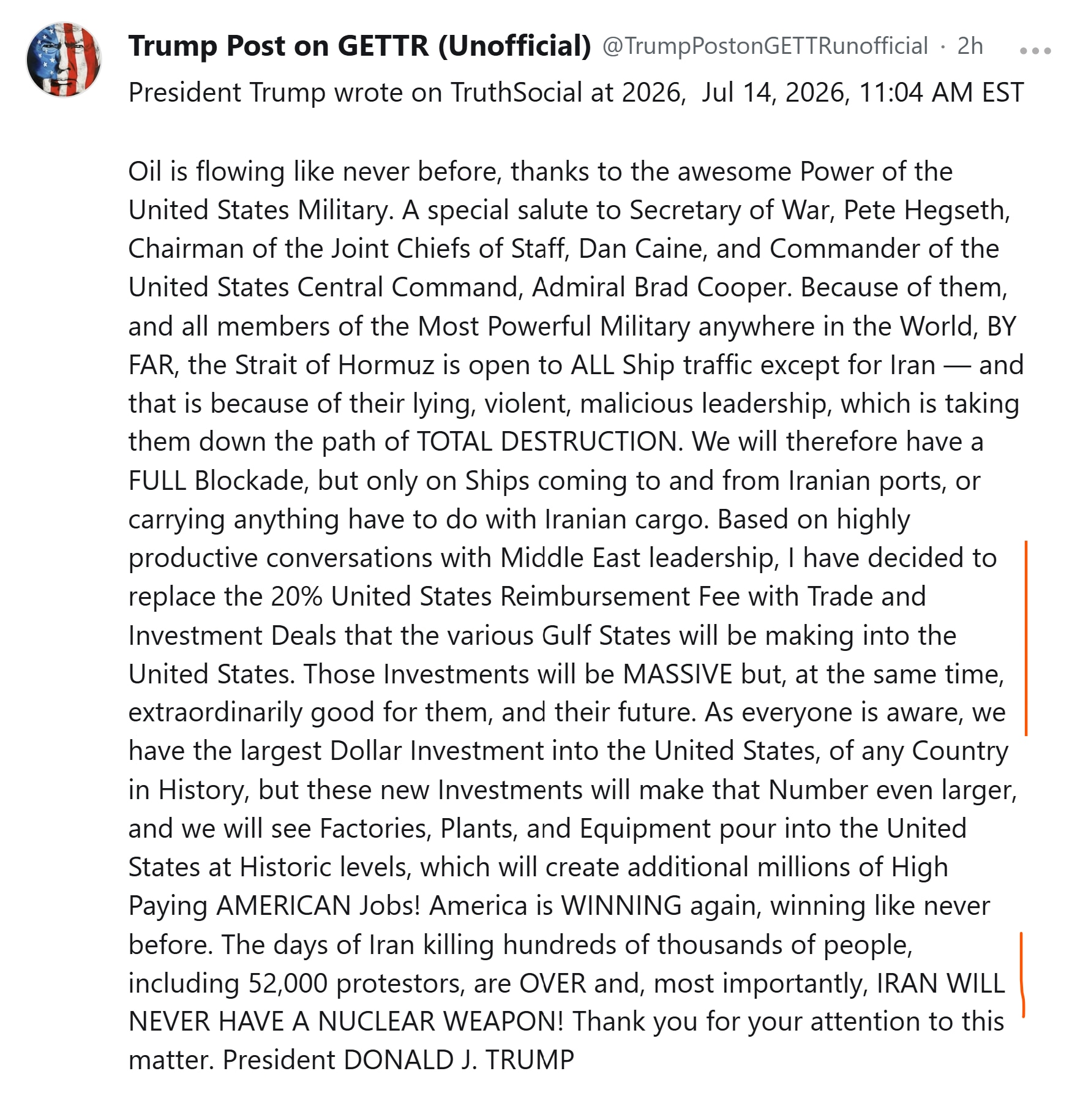The width and height of the screenshot is (1091, 1120).
Task: Open the @TrumpPostonGETTRunofficial handle
Action: click(x=765, y=46)
